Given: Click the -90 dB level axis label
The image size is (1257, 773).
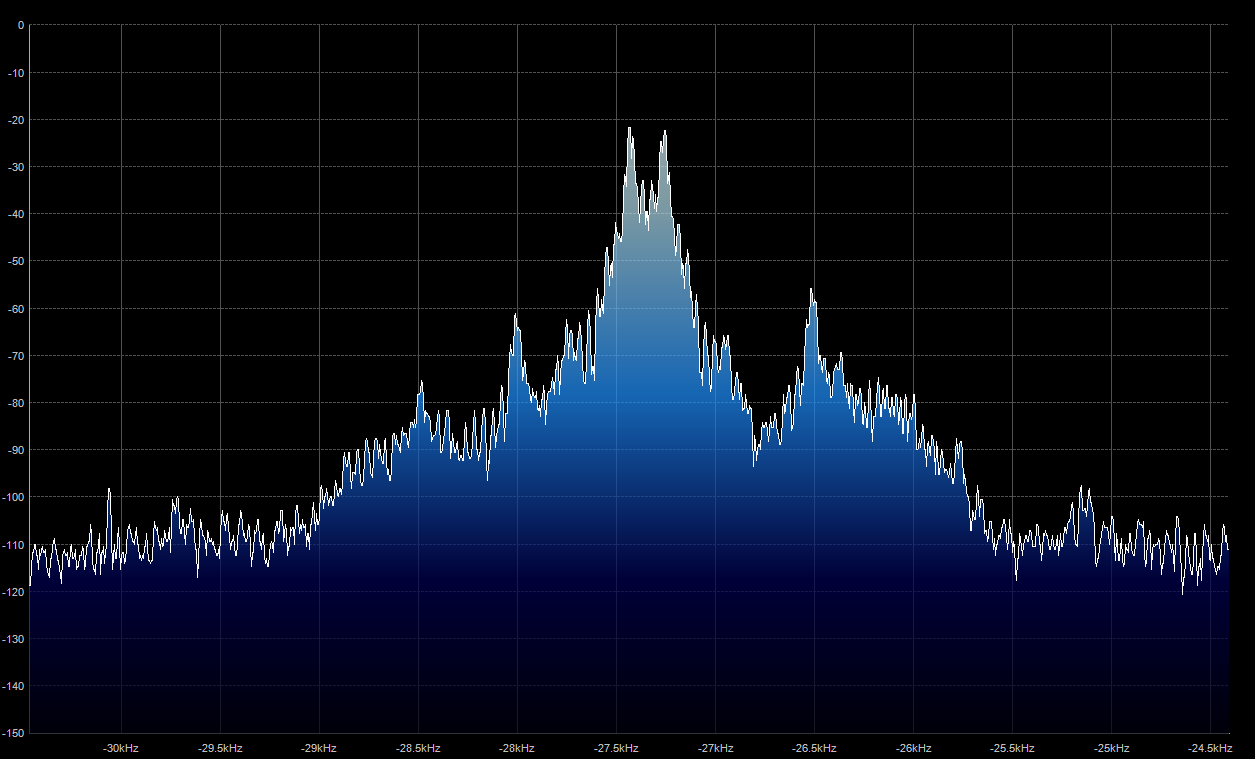Looking at the screenshot, I should [16, 449].
